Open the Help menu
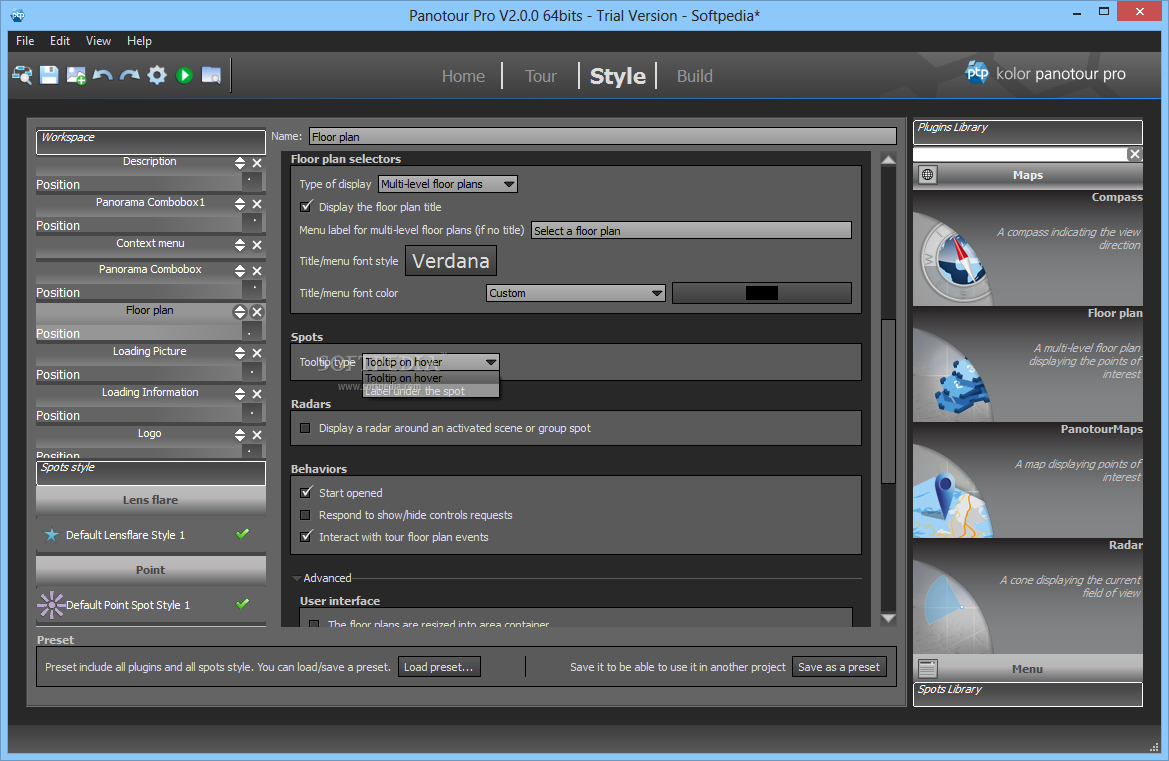 (139, 41)
